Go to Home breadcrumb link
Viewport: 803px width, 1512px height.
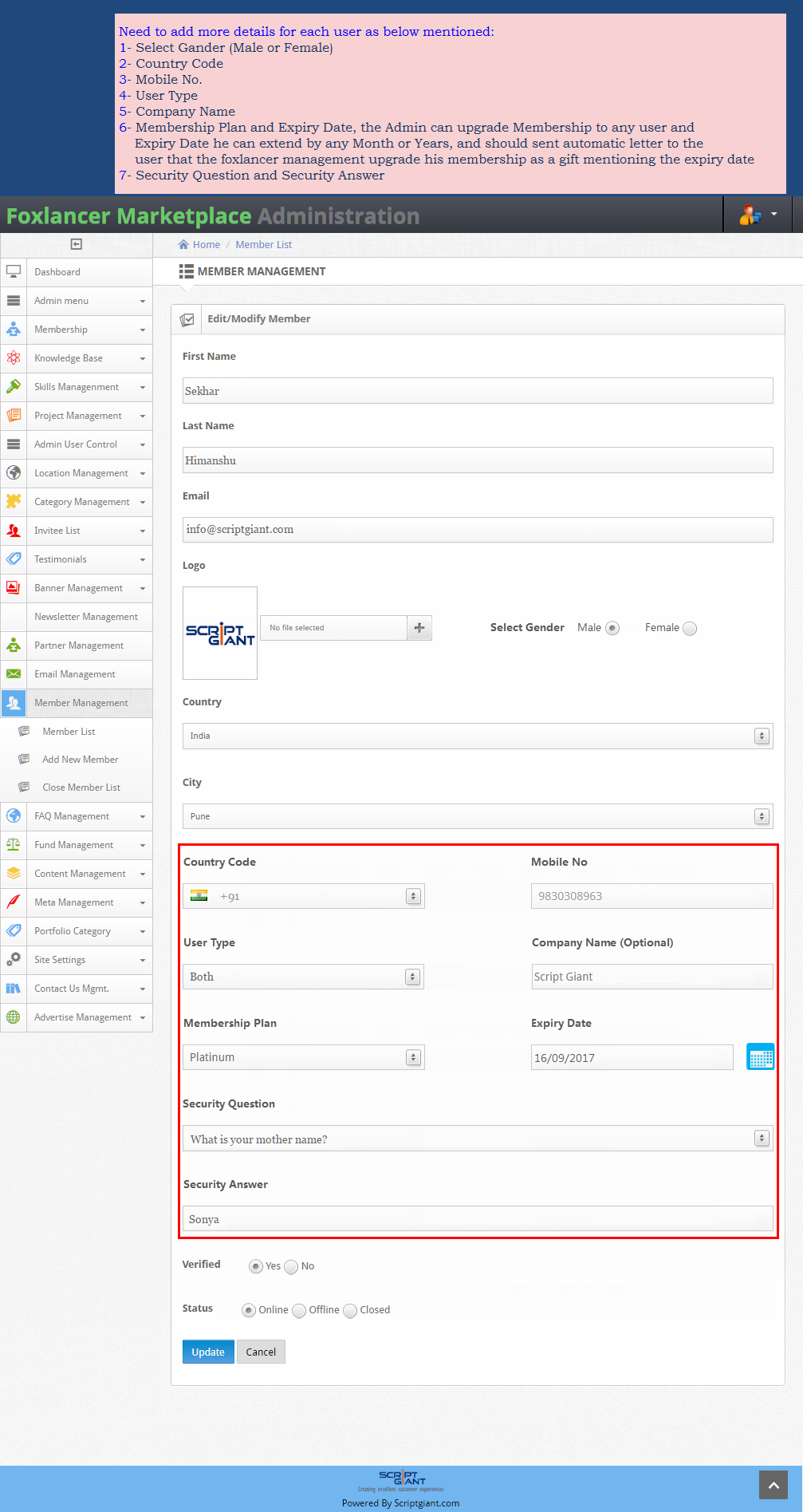point(207,245)
